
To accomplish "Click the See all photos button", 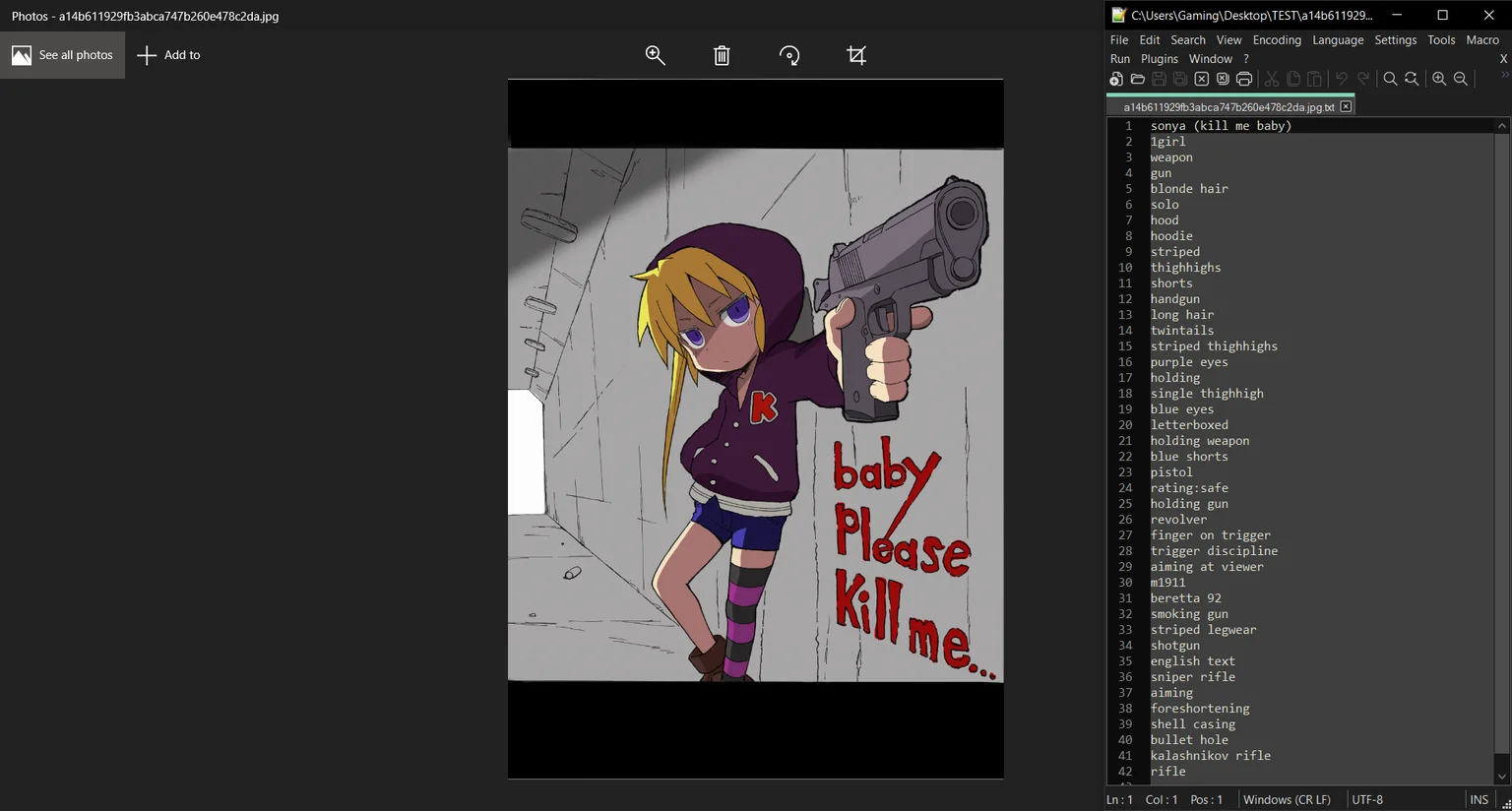I will click(x=62, y=55).
